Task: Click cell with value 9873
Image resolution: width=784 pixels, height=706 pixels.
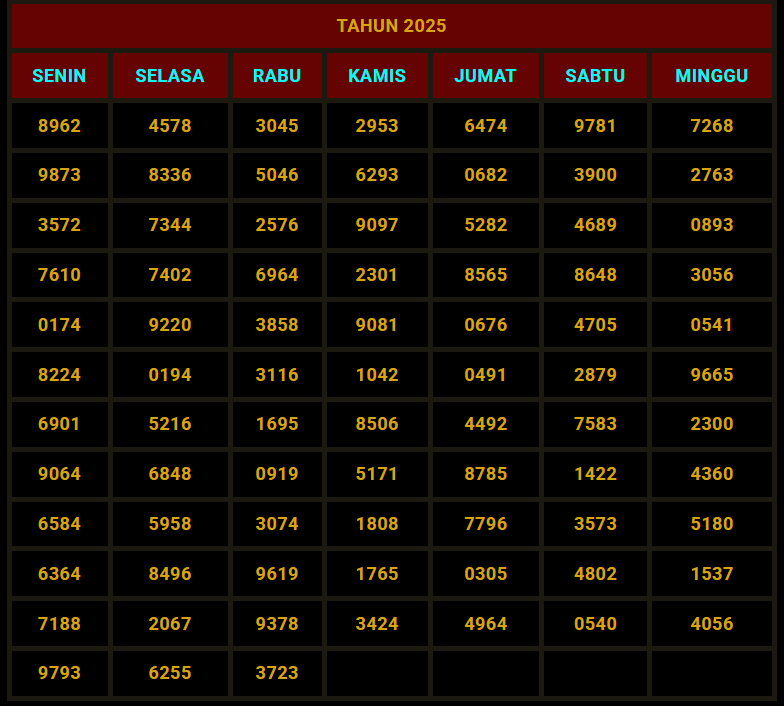Action: click(x=60, y=175)
